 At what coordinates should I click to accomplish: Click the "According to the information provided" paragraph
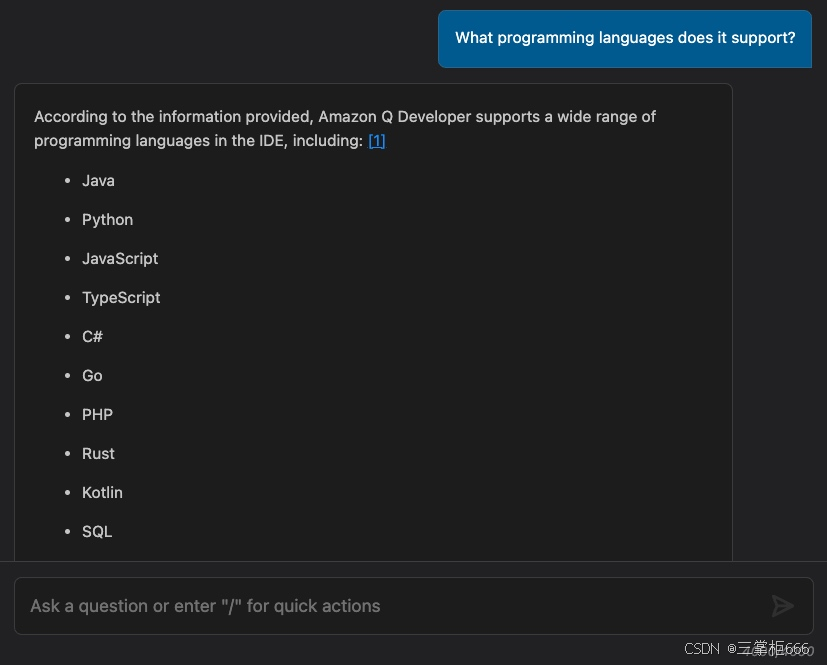coord(345,129)
